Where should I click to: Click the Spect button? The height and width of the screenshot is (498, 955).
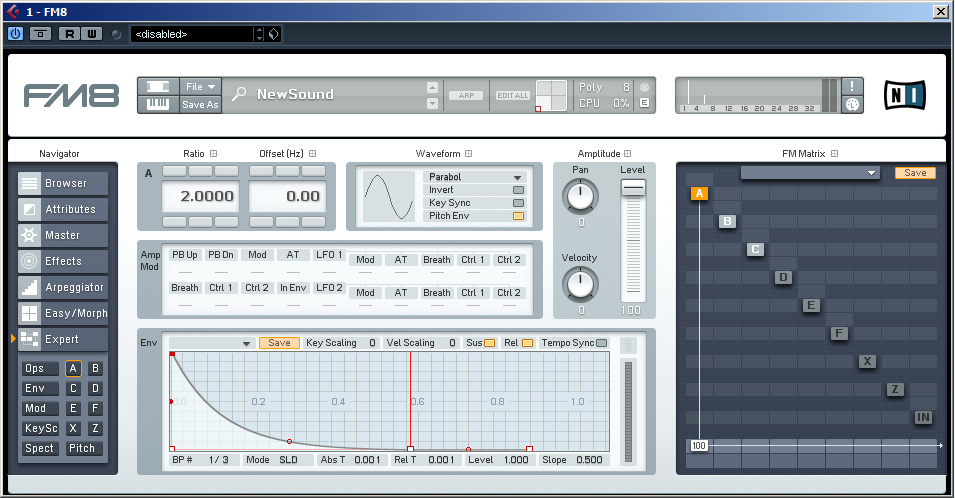tap(40, 449)
